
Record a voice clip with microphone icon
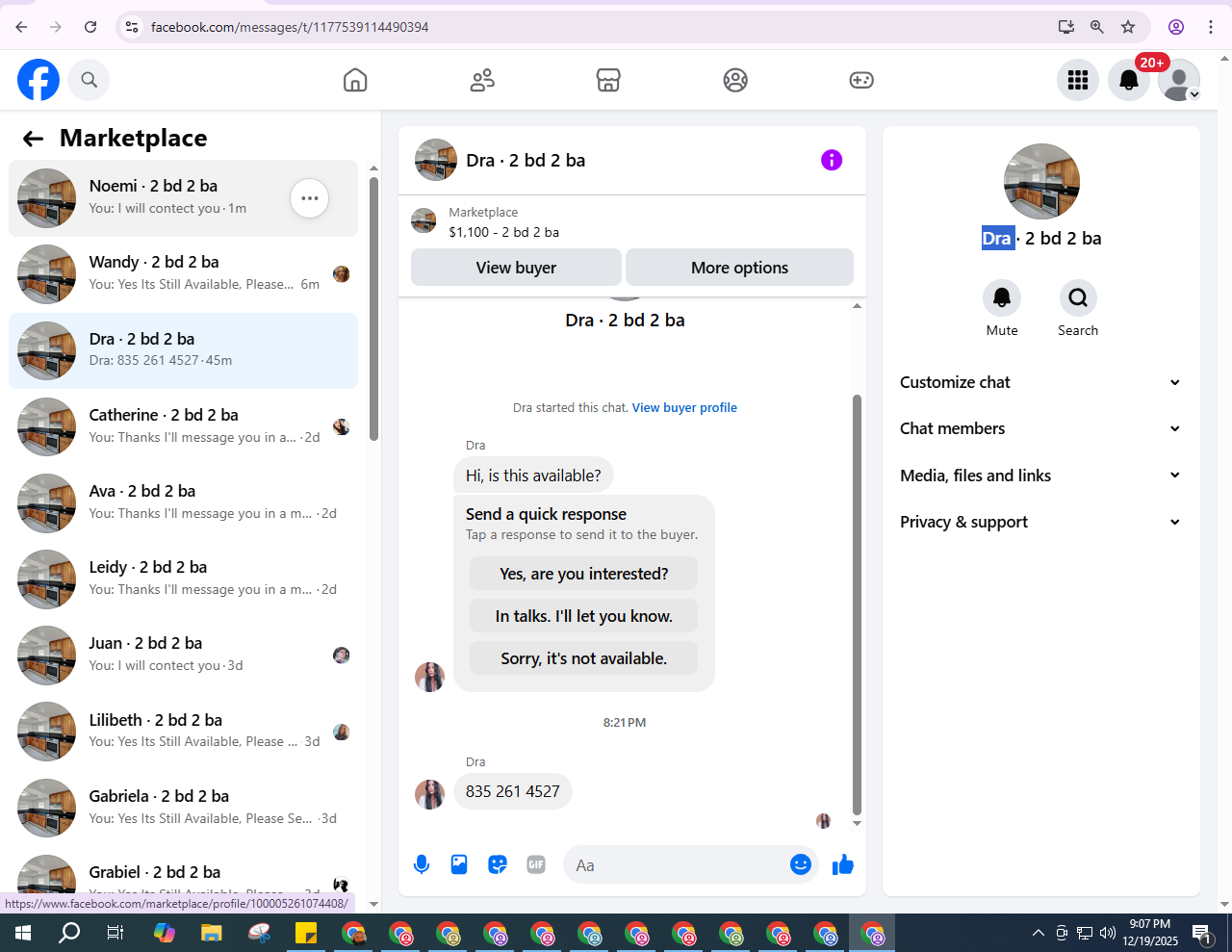(x=422, y=864)
